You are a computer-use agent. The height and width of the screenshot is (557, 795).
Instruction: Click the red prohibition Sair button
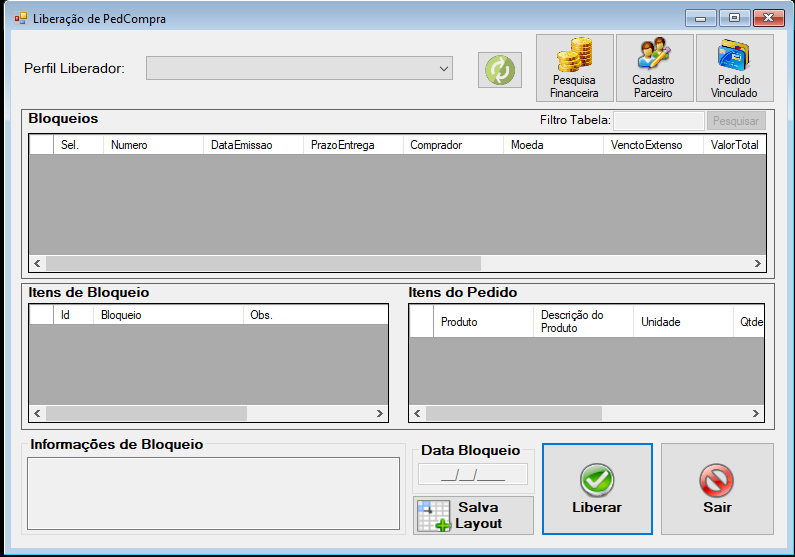click(717, 489)
